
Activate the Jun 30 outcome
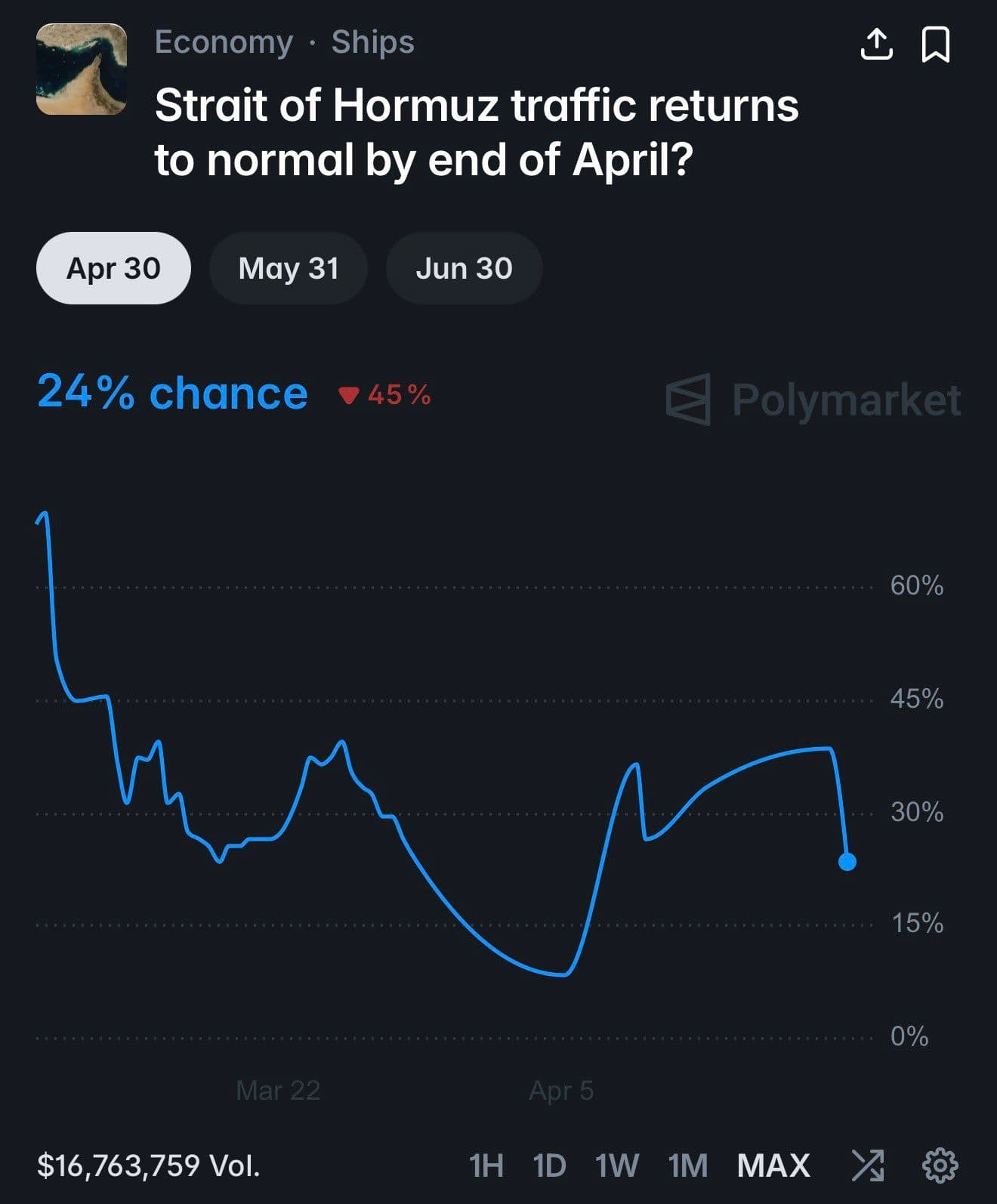pos(465,268)
